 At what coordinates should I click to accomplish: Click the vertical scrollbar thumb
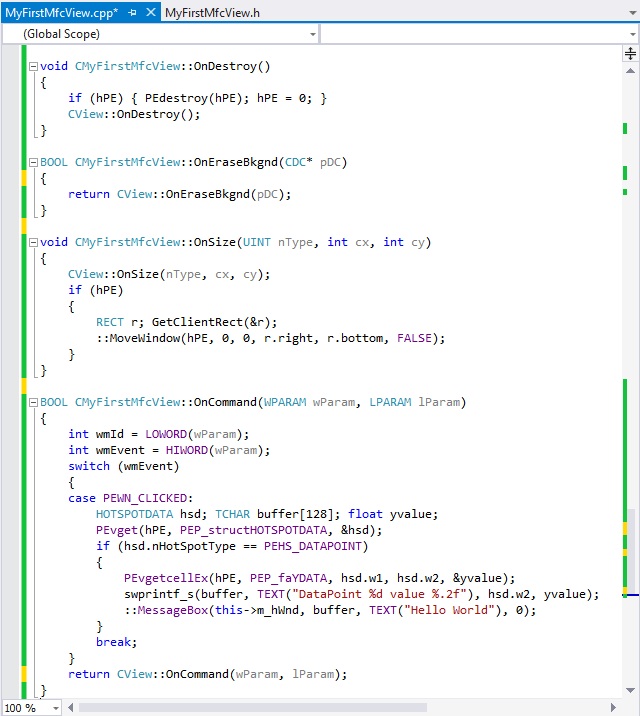coord(632,552)
